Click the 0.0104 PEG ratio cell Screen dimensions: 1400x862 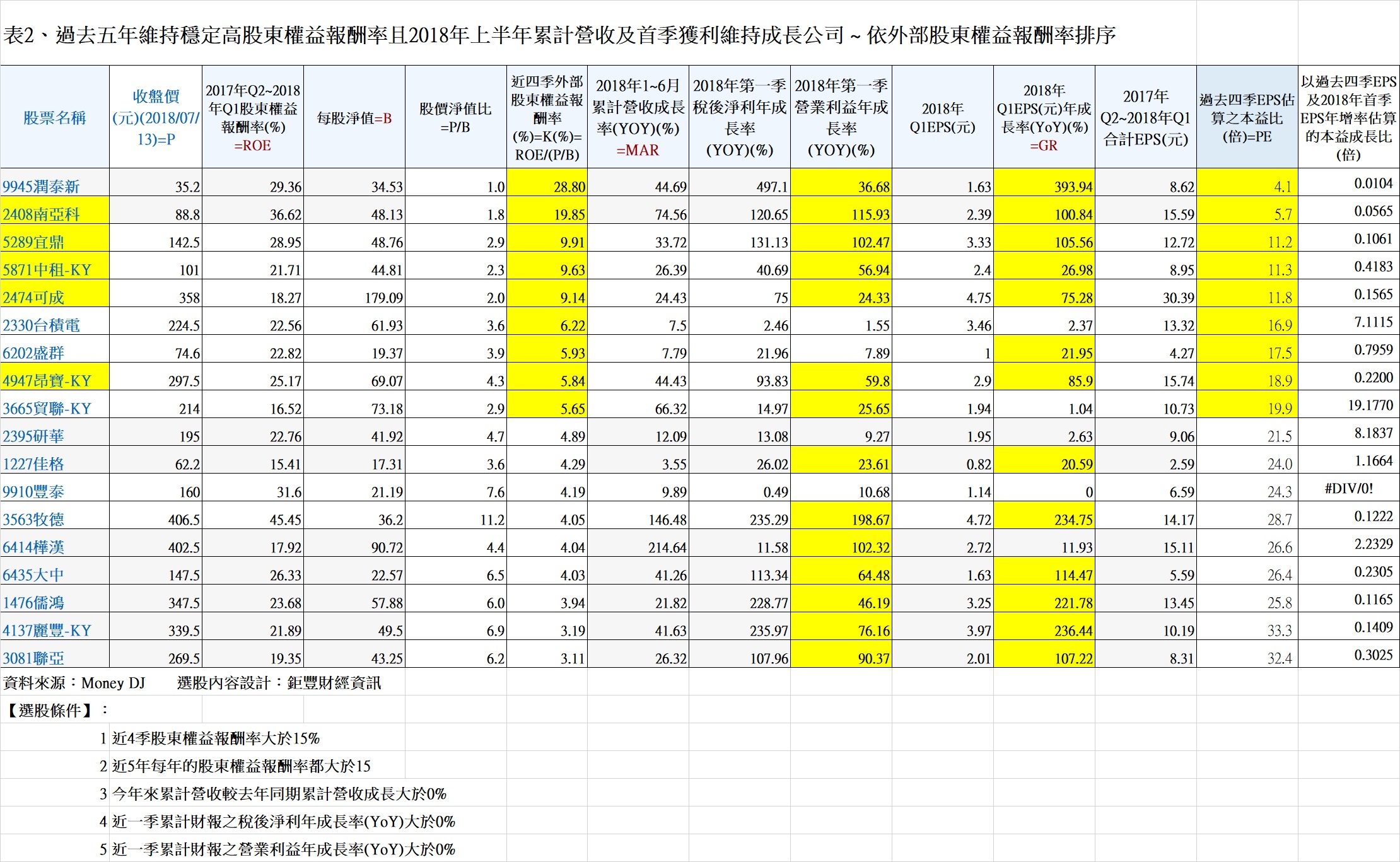(x=1349, y=182)
